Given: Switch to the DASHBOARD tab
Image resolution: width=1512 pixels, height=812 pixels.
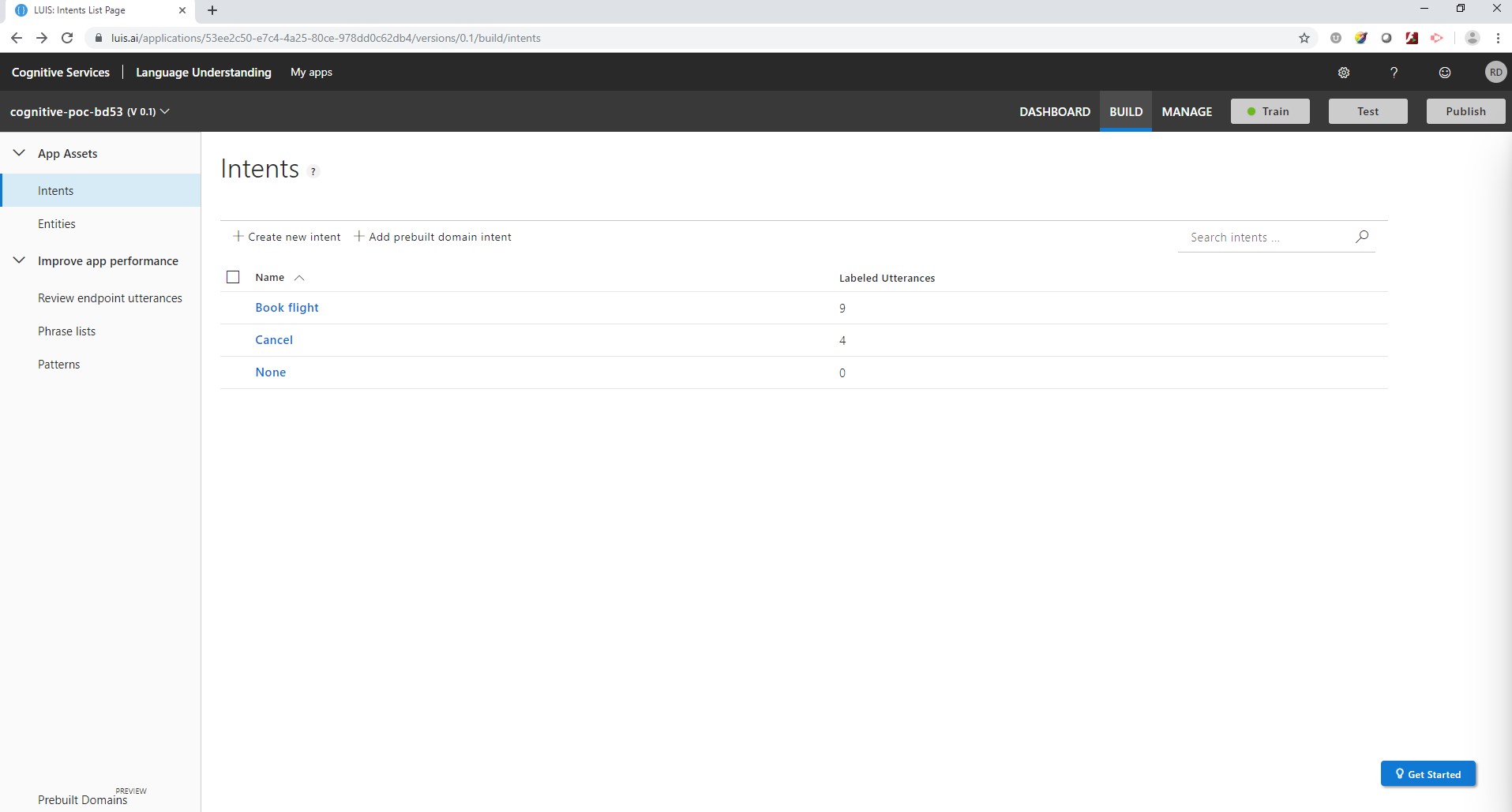Looking at the screenshot, I should pyautogui.click(x=1054, y=111).
